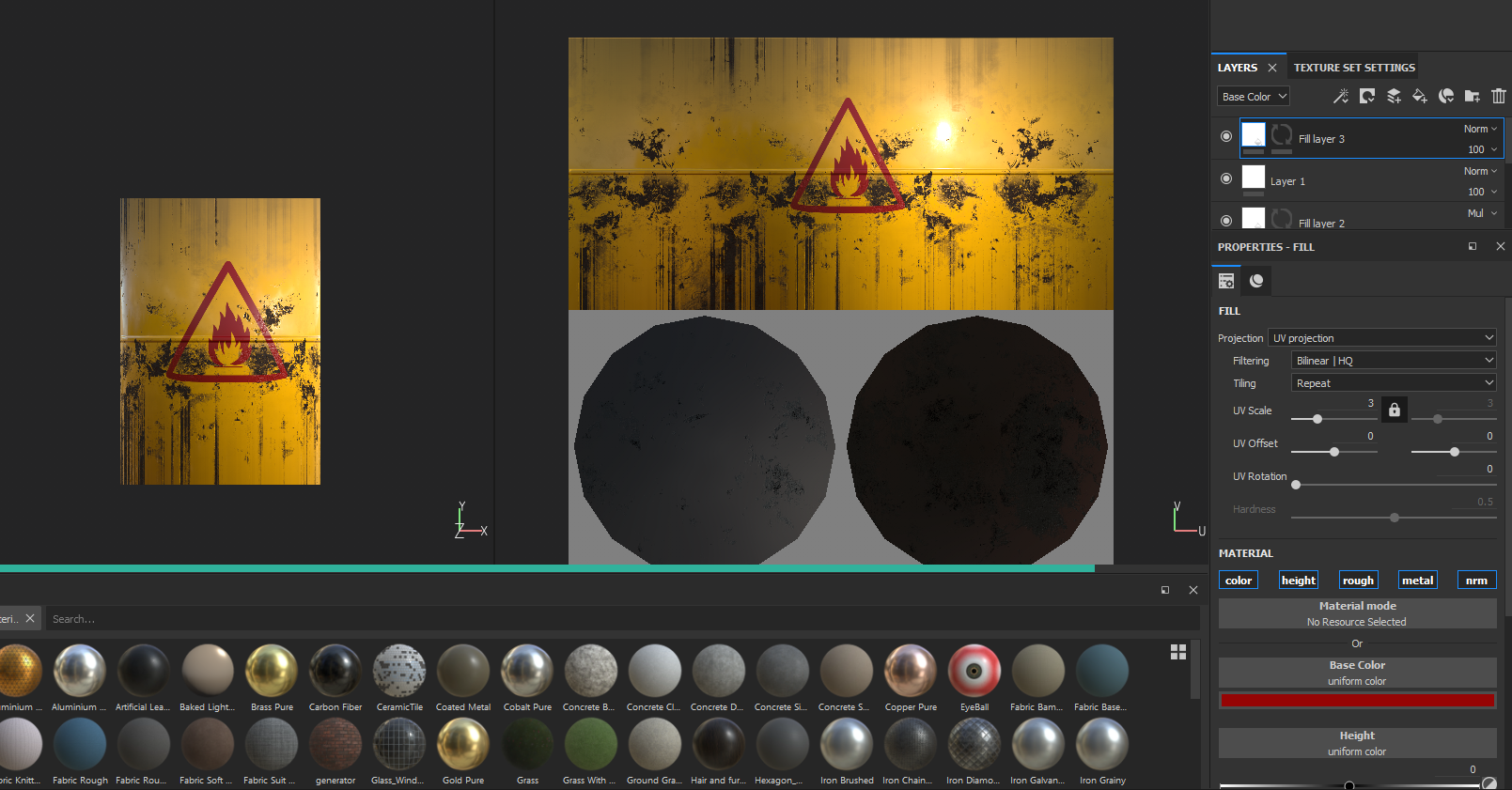Open Layer 1 opacity dropdown
Viewport: 1512px width, 790px height.
(x=1482, y=192)
